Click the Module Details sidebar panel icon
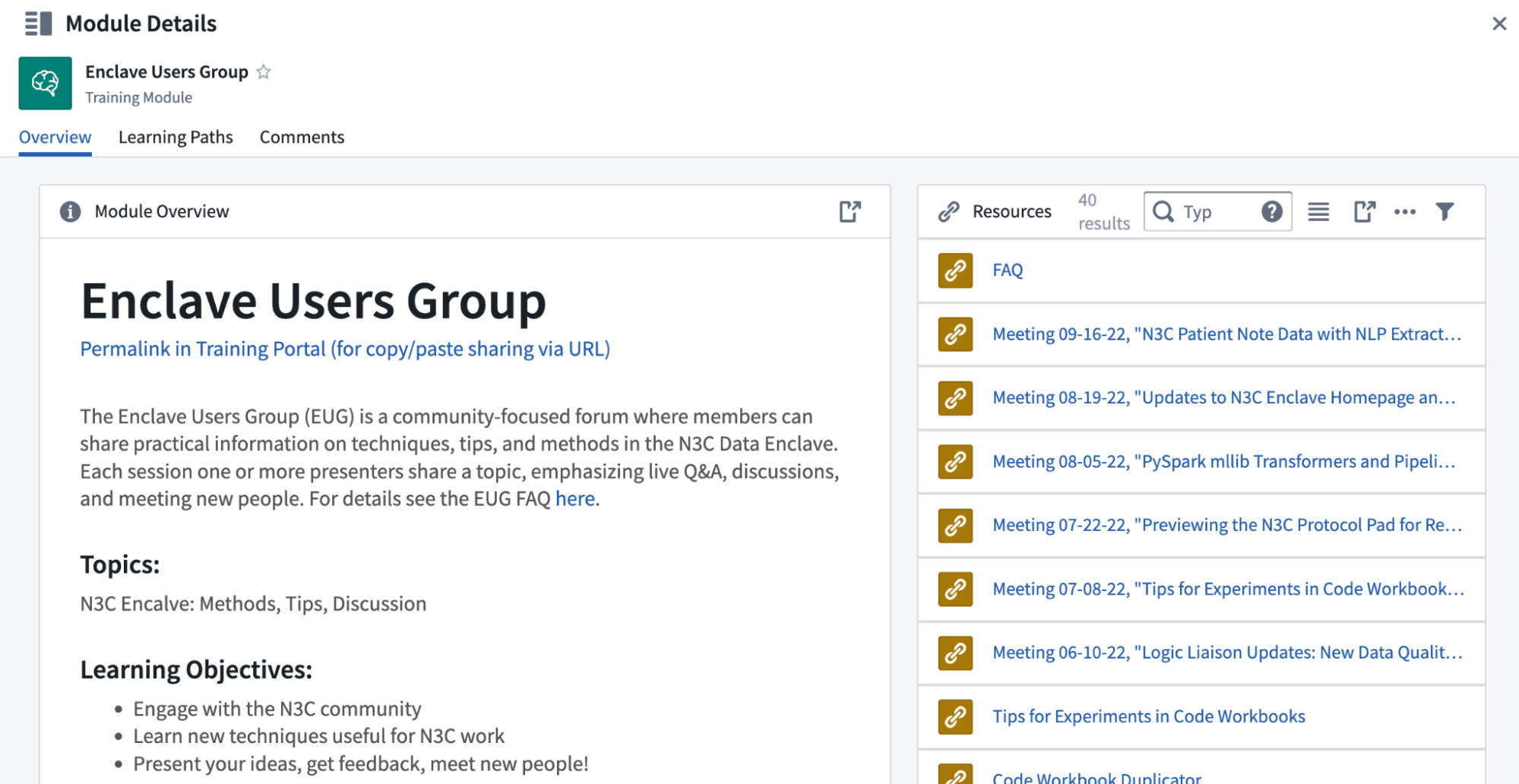The height and width of the screenshot is (784, 1519). click(38, 24)
